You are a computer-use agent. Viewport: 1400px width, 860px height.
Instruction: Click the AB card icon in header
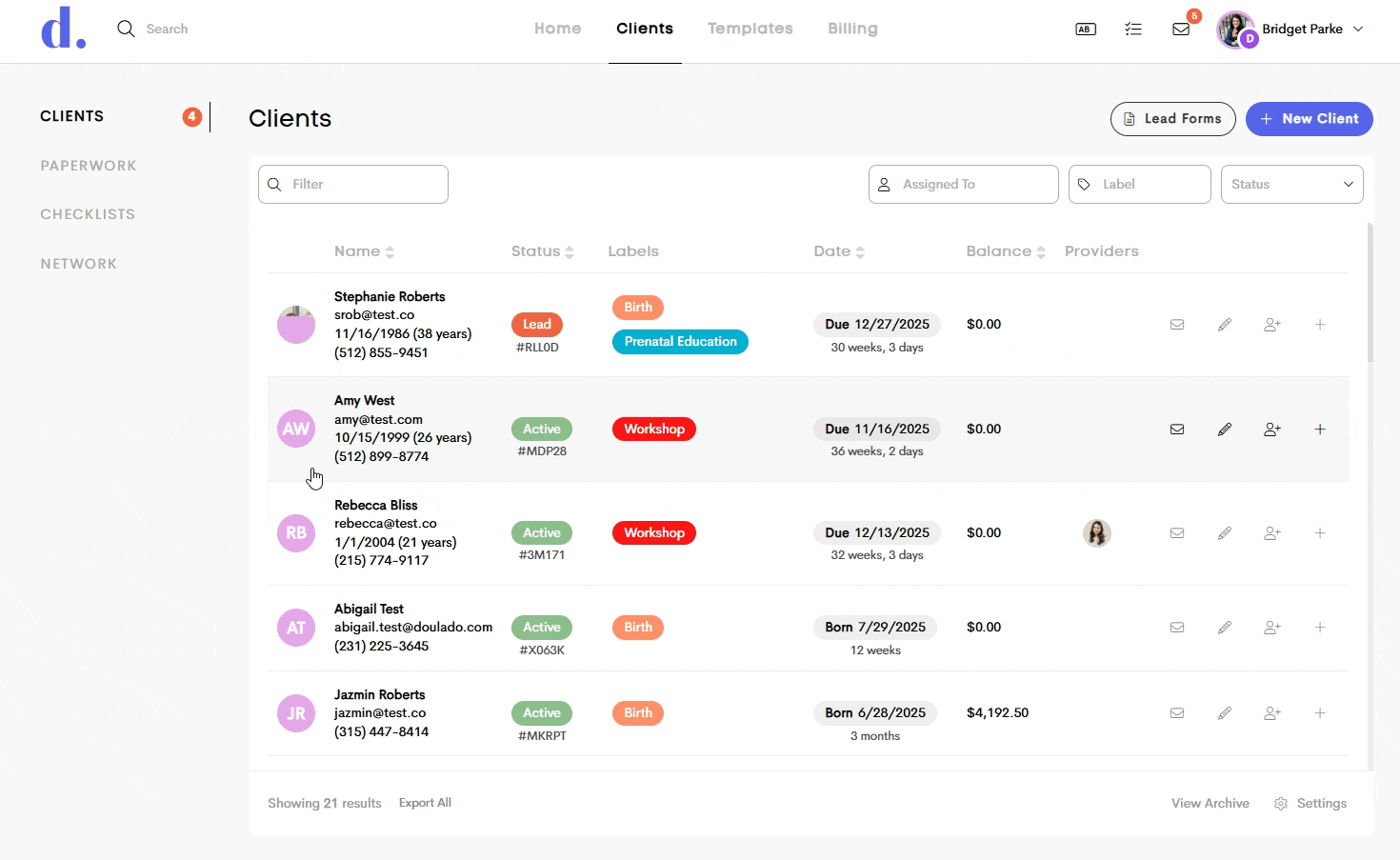pos(1086,30)
